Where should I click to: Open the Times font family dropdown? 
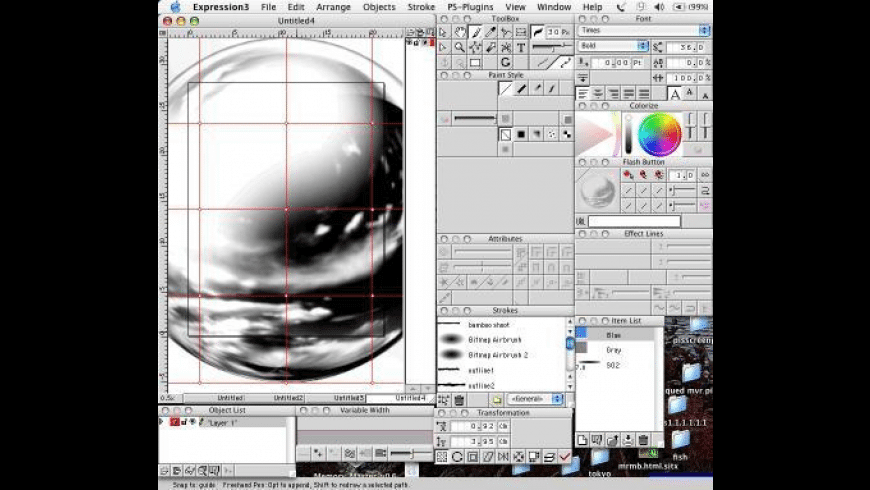[x=644, y=31]
